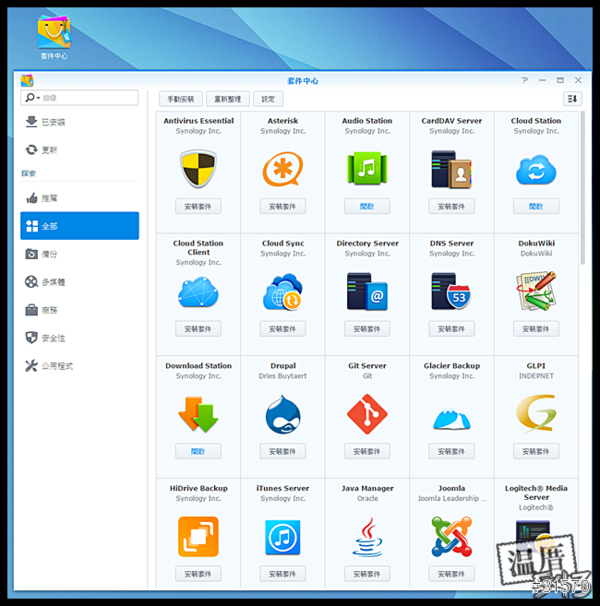Select the Utilities (公用程式) sidebar category
Image resolution: width=600 pixels, height=606 pixels.
[80, 366]
